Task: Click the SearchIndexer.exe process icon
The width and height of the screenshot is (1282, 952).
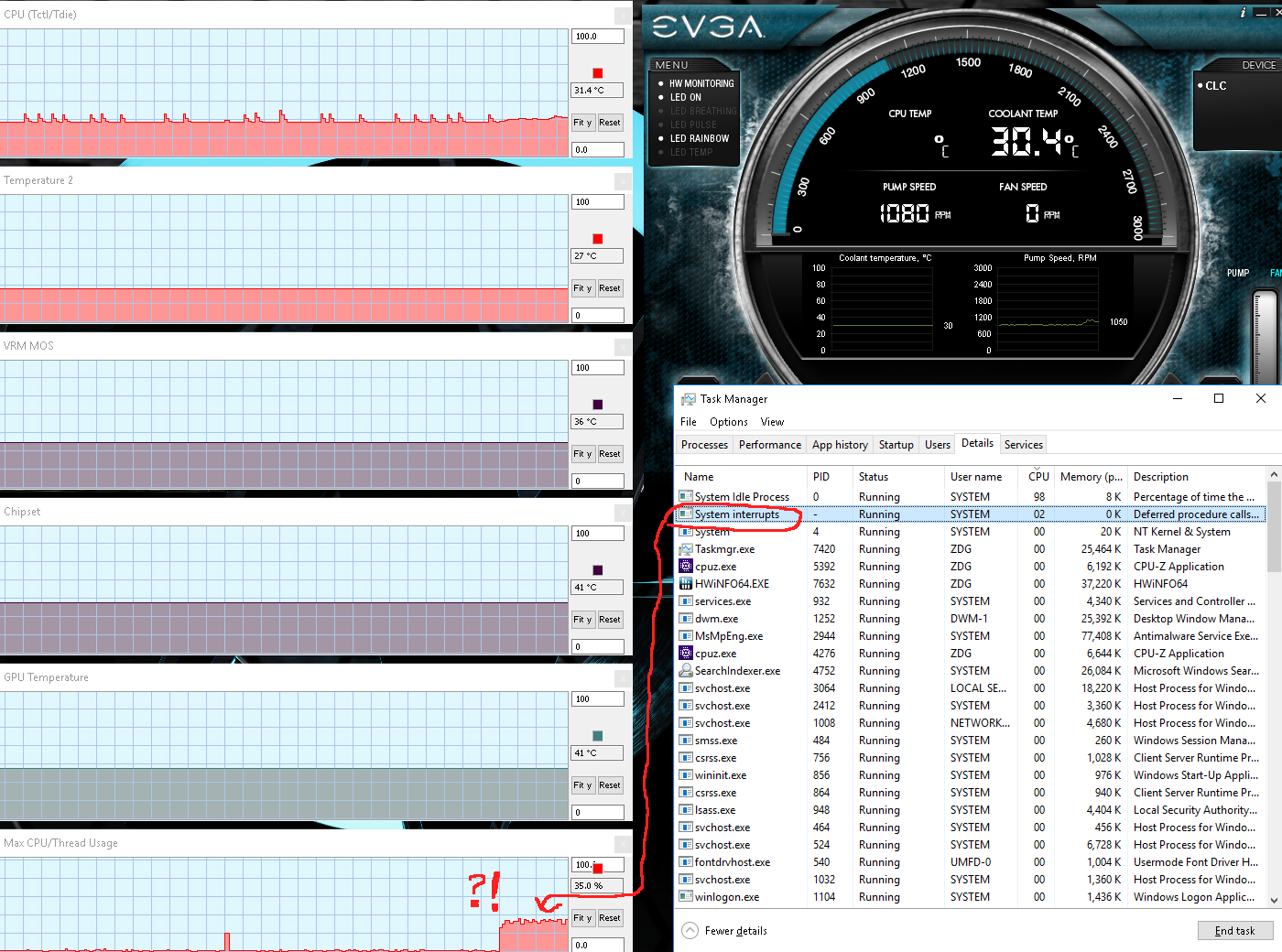Action: point(686,671)
